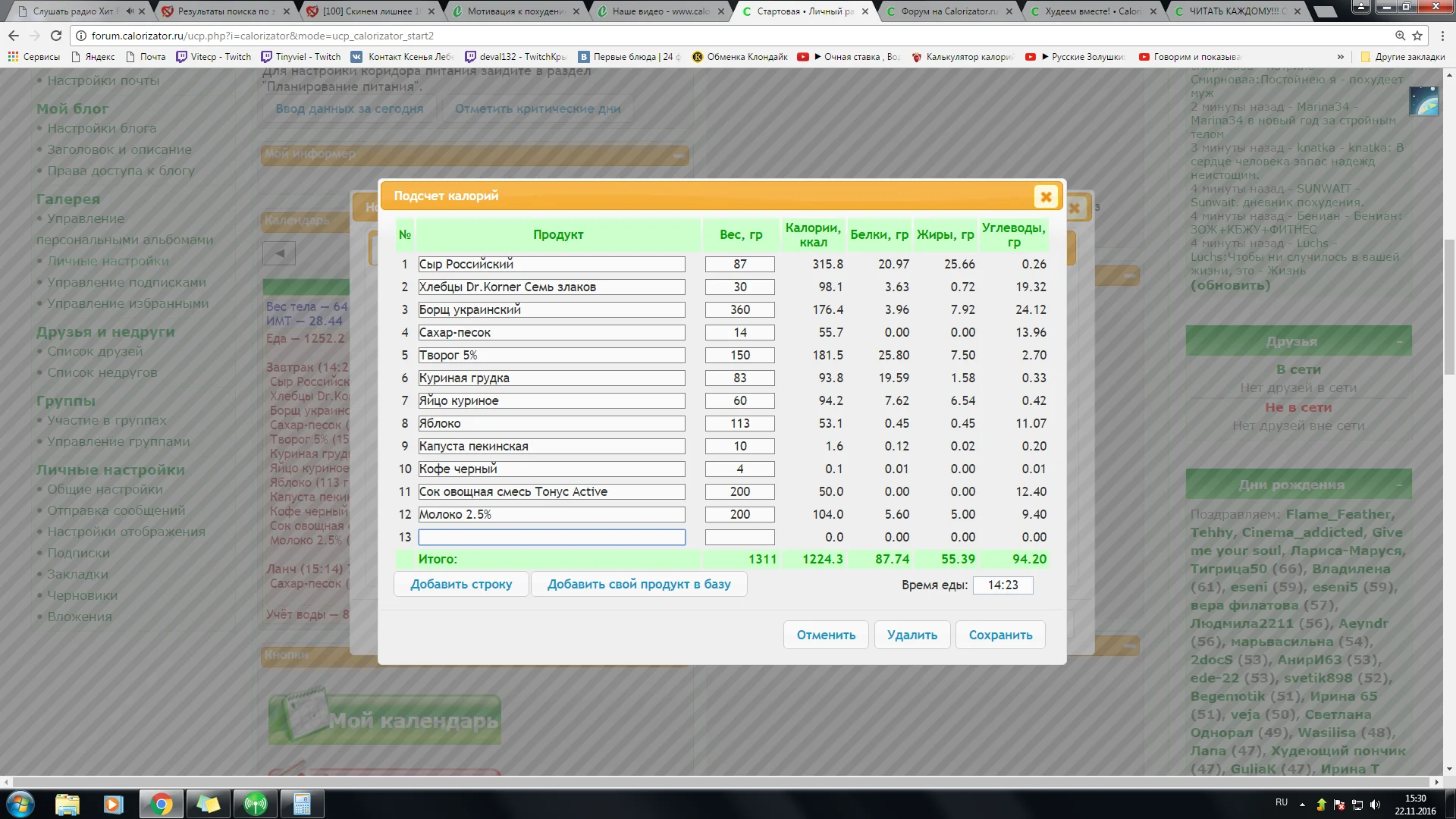Collapse the Мой информер panel
The image size is (1456, 819).
tap(677, 155)
